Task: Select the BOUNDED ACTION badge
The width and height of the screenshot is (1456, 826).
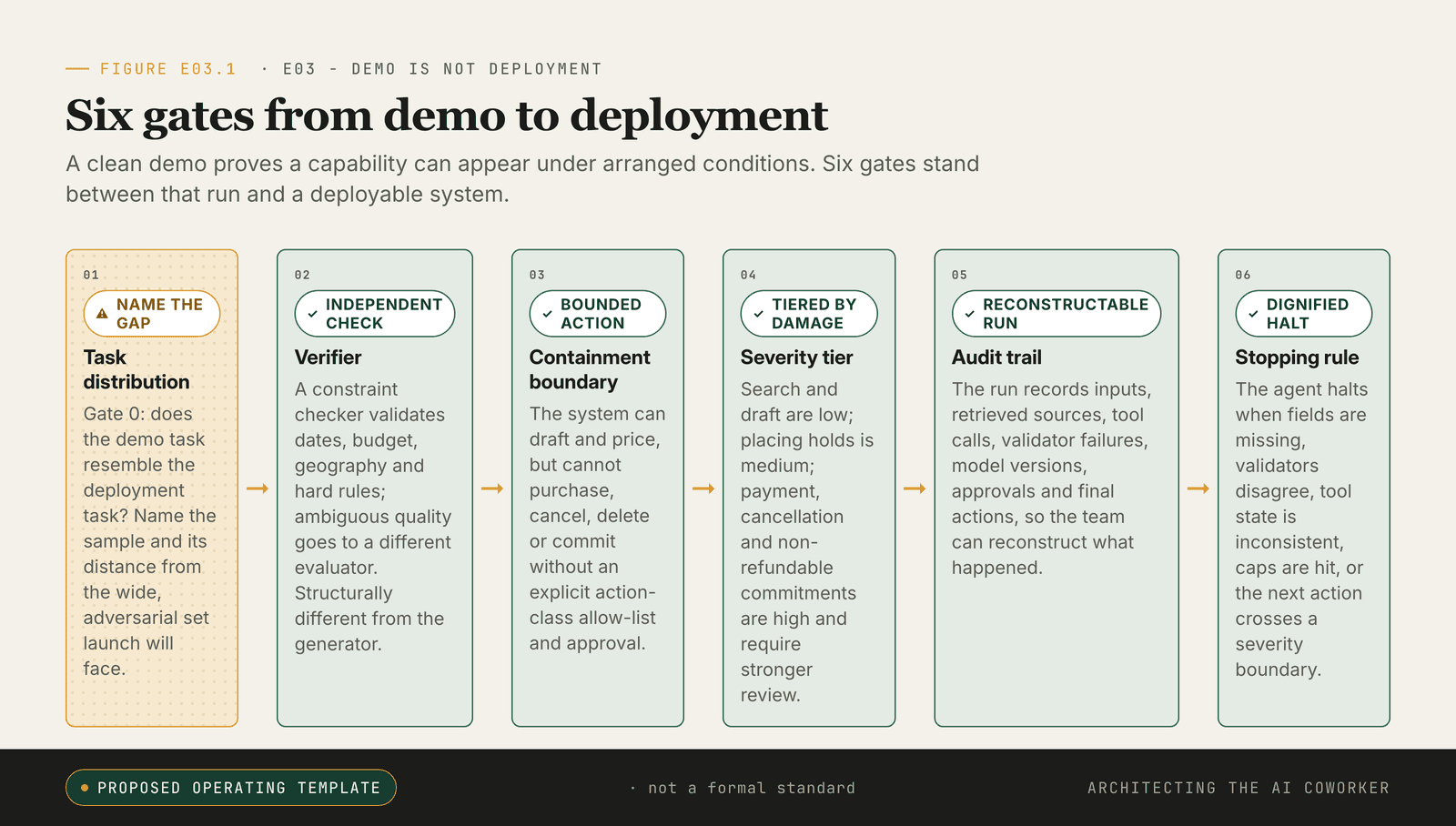Action: pos(598,314)
